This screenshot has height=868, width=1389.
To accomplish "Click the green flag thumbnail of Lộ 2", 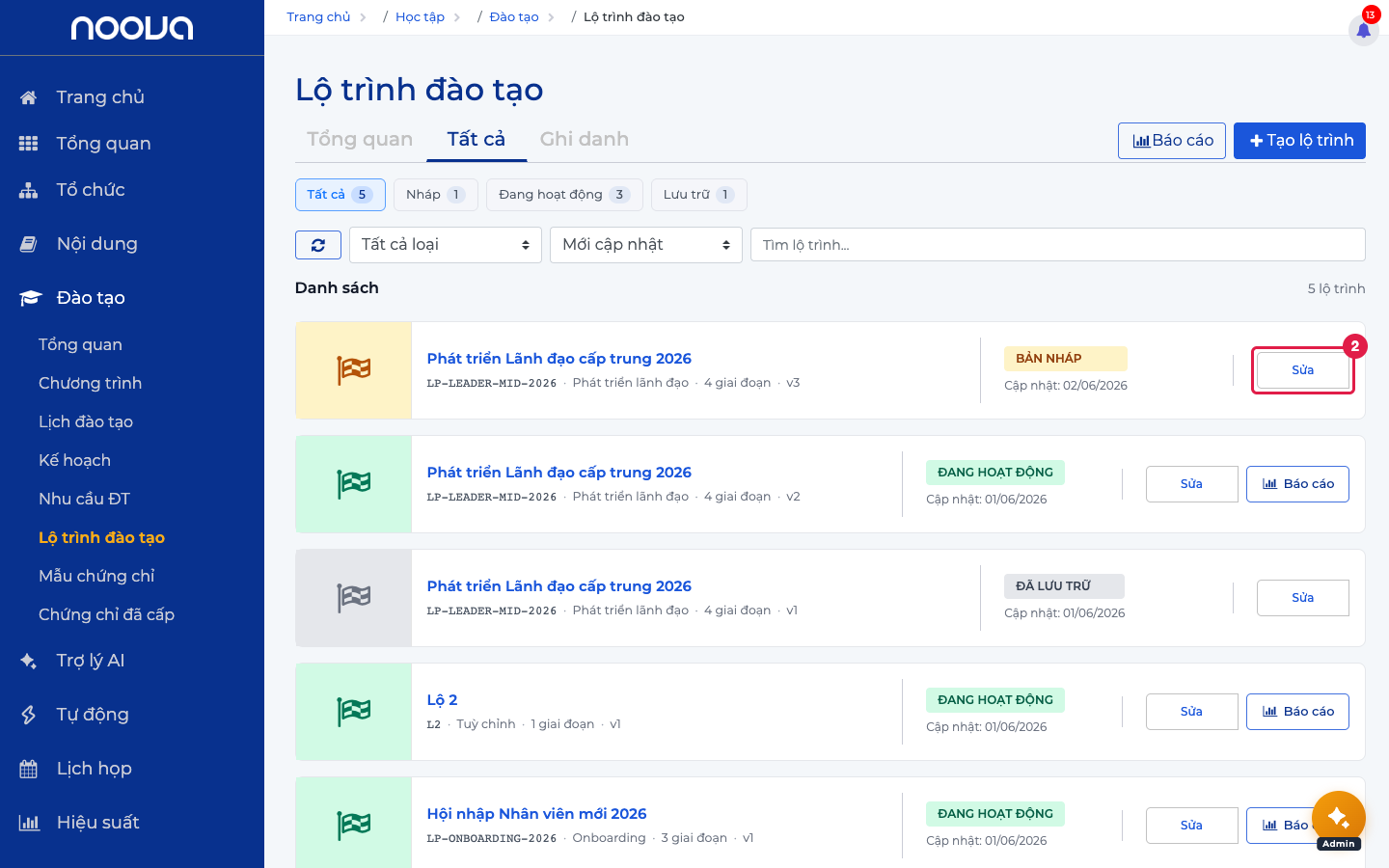I will pos(354,712).
